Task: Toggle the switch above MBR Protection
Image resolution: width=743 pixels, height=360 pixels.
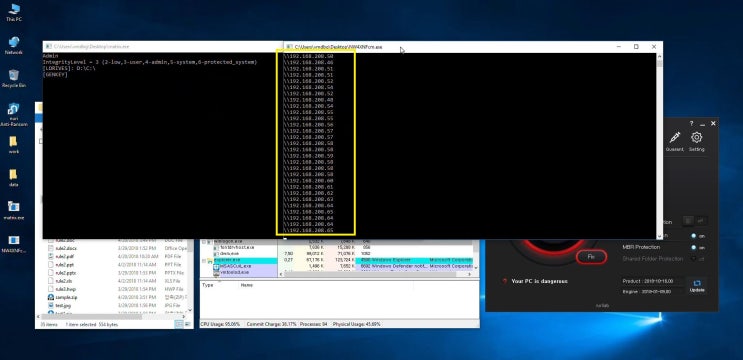Action: click(x=698, y=235)
